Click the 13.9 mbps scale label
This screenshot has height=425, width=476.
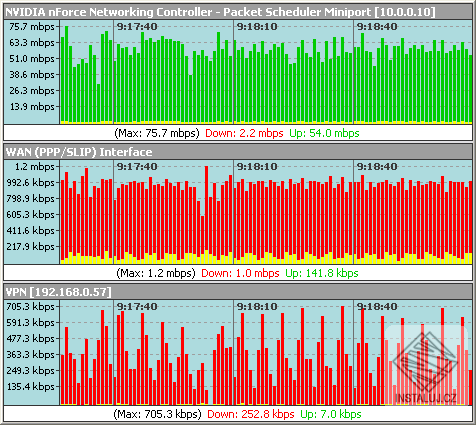tap(32, 107)
